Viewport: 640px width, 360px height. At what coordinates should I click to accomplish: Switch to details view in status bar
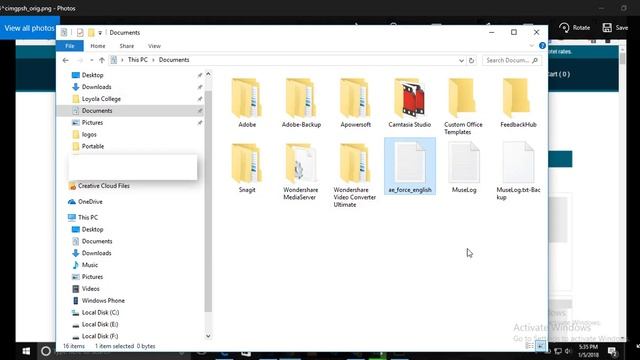pyautogui.click(x=529, y=346)
